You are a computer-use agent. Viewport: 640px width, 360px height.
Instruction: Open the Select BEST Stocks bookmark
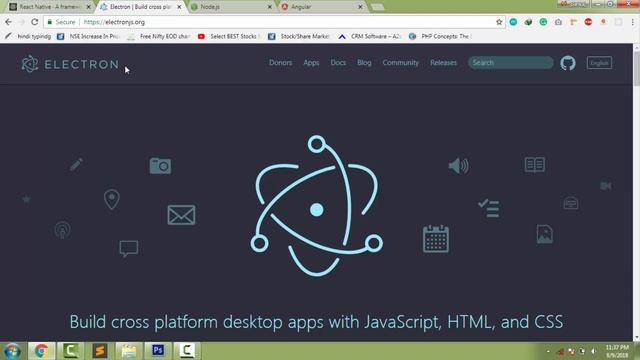pyautogui.click(x=229, y=36)
